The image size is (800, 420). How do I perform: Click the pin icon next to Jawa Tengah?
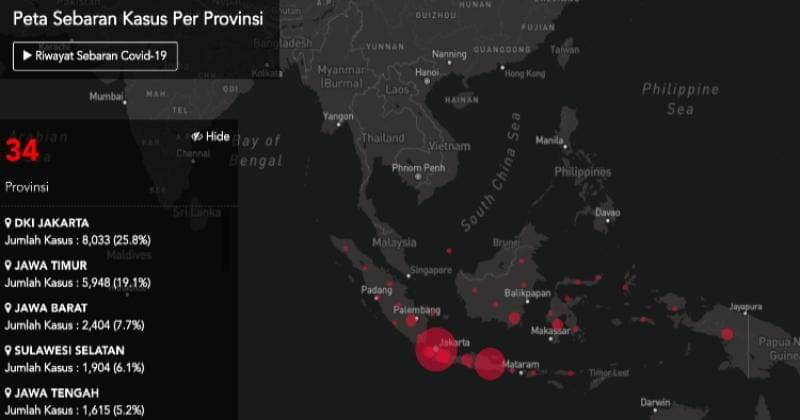(9, 394)
